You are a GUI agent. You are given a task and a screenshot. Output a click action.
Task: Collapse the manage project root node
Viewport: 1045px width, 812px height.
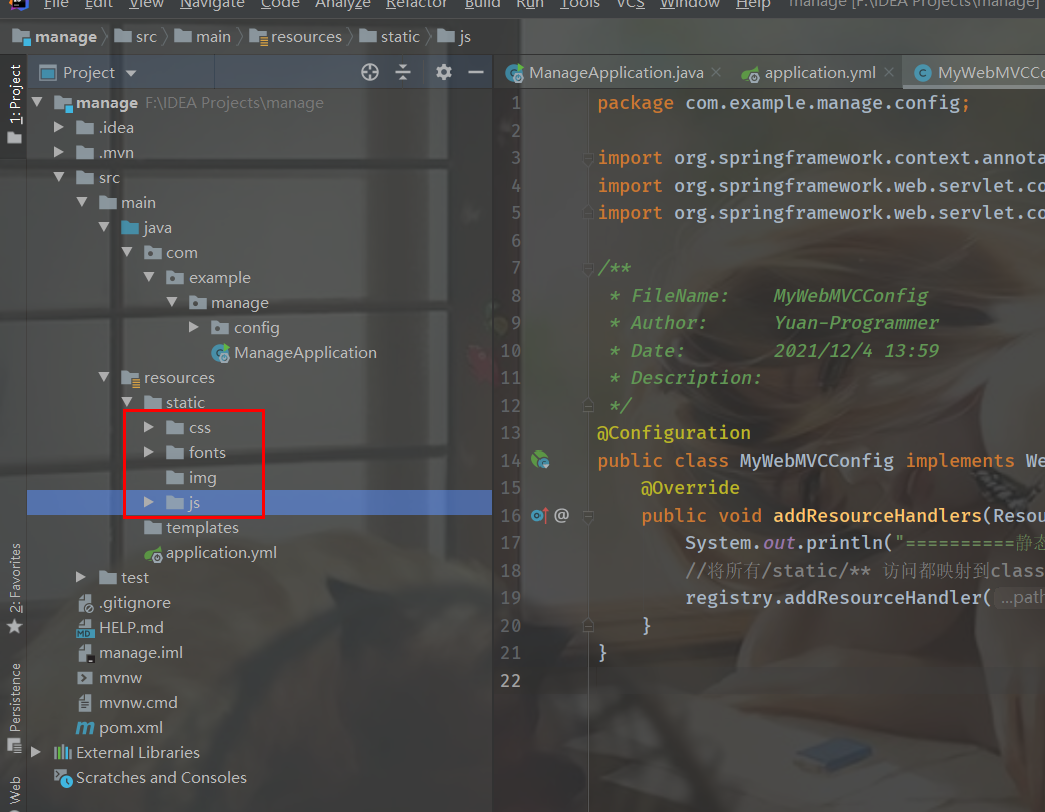tap(37, 102)
